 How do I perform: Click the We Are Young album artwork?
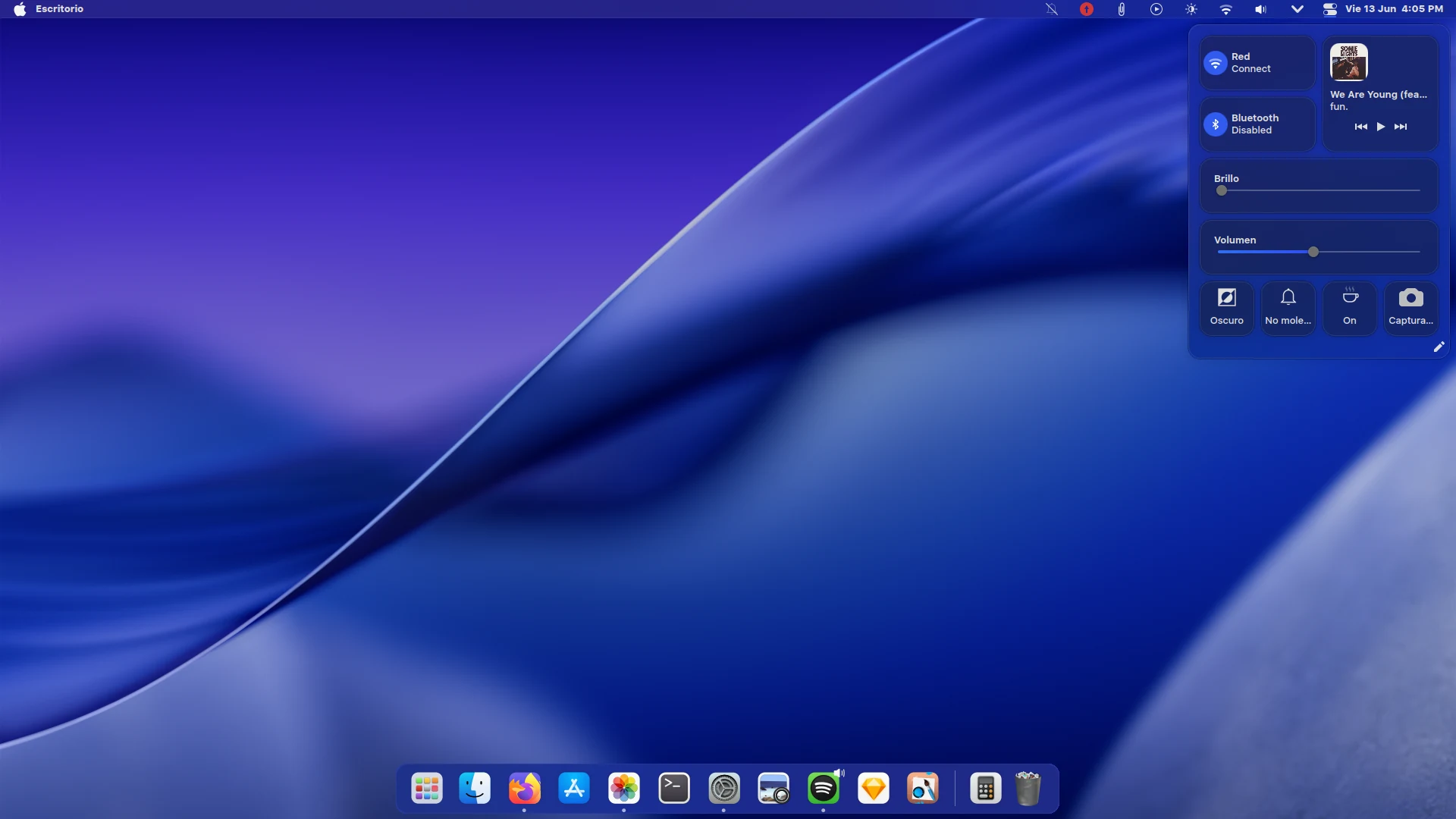[1349, 62]
